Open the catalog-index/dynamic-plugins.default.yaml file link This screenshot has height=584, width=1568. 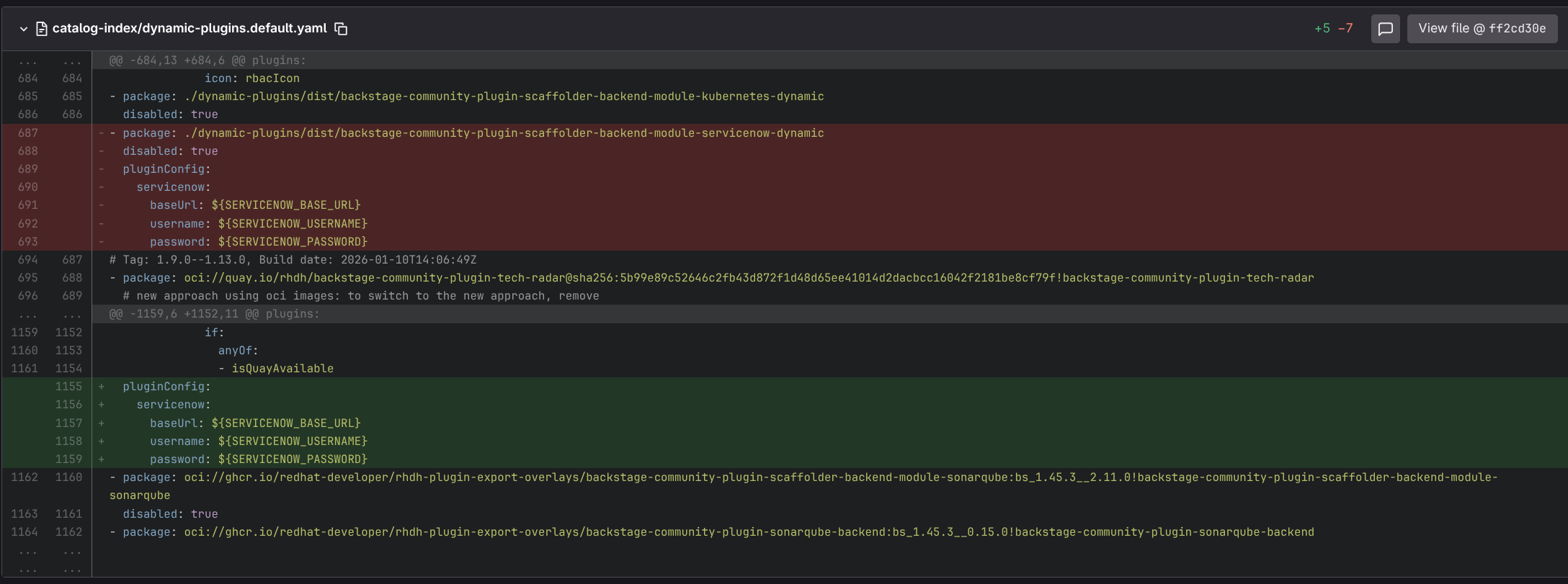point(190,28)
